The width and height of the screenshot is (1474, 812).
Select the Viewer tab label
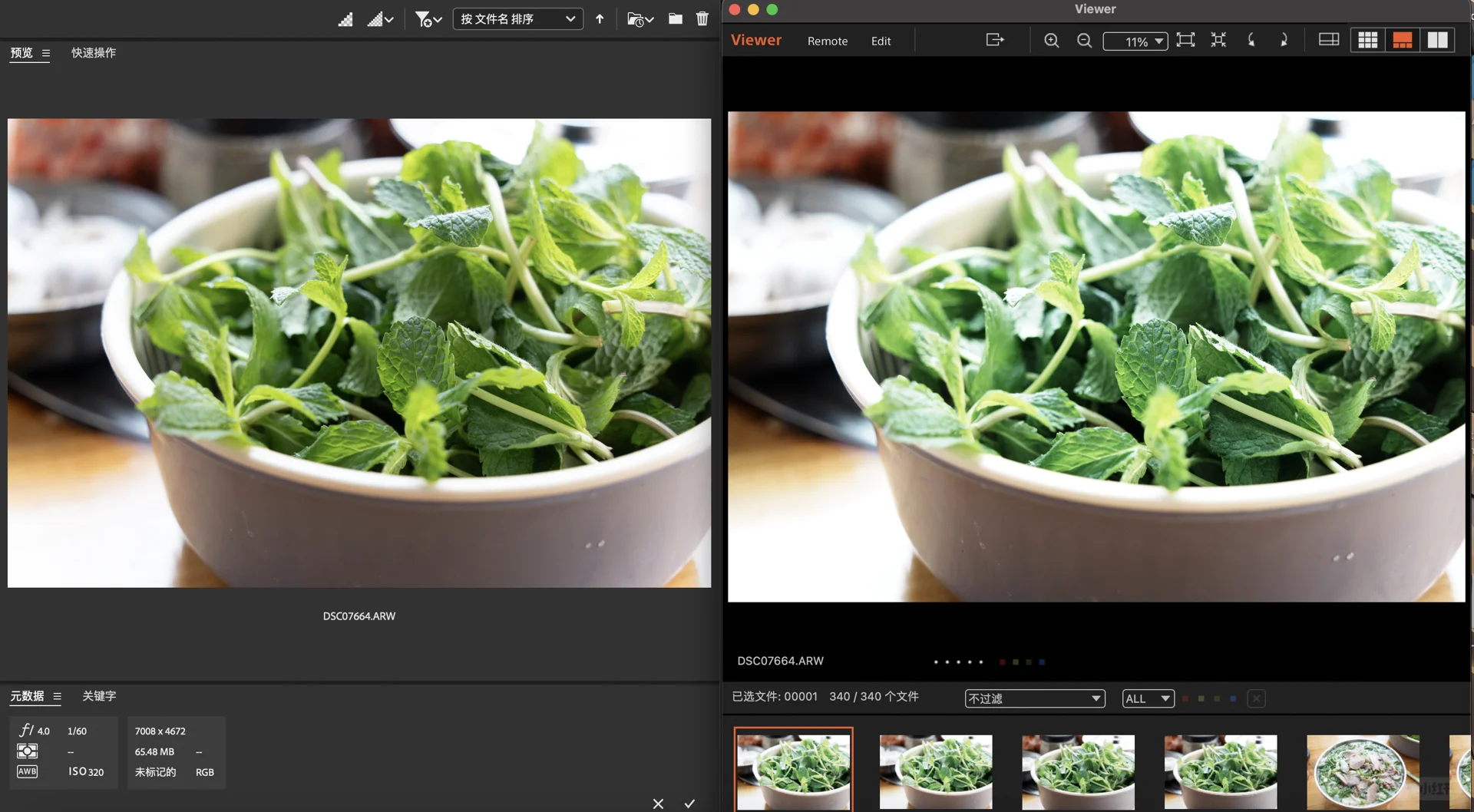click(x=756, y=41)
